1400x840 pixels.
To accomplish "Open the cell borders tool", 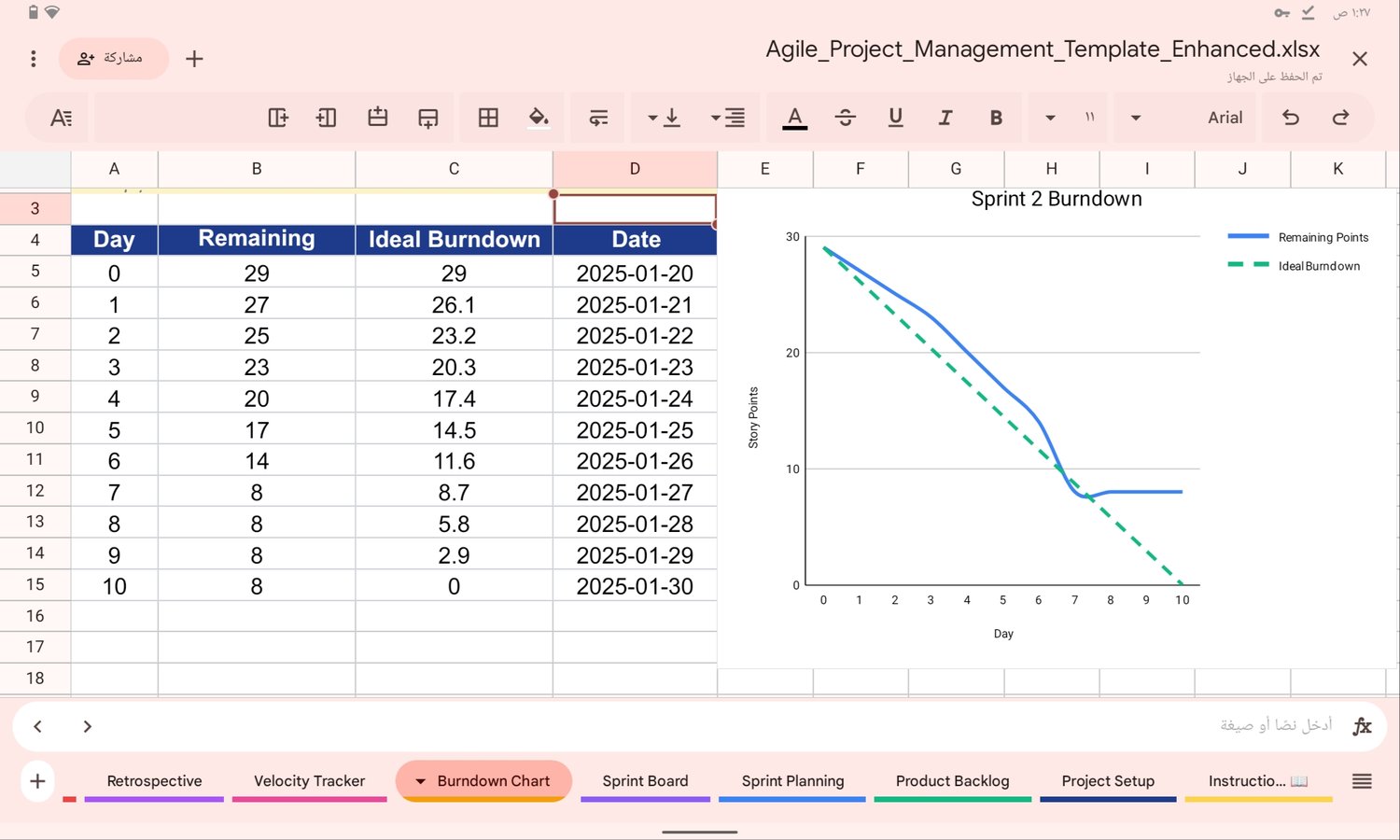I will click(x=488, y=118).
